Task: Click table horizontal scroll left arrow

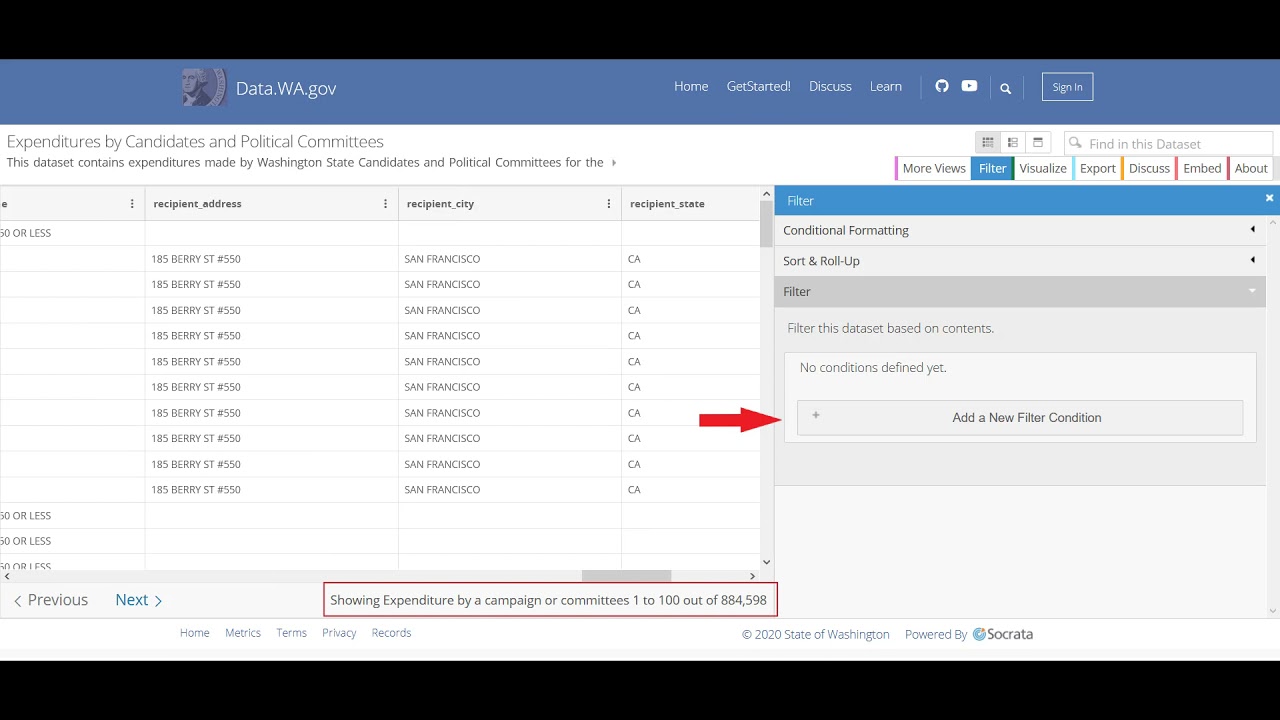Action: (6, 576)
